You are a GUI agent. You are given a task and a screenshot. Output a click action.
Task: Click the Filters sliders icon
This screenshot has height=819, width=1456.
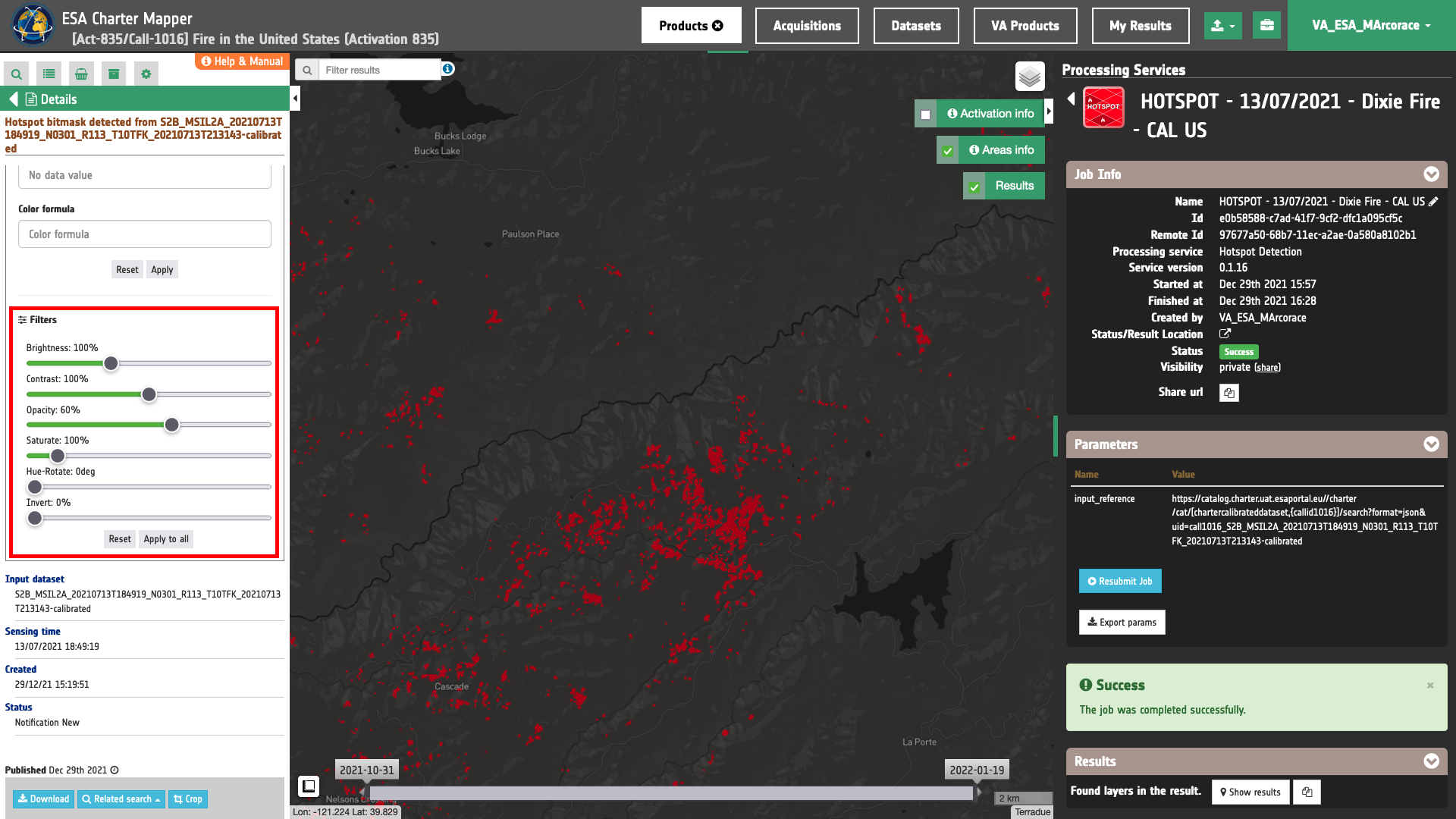coord(23,320)
